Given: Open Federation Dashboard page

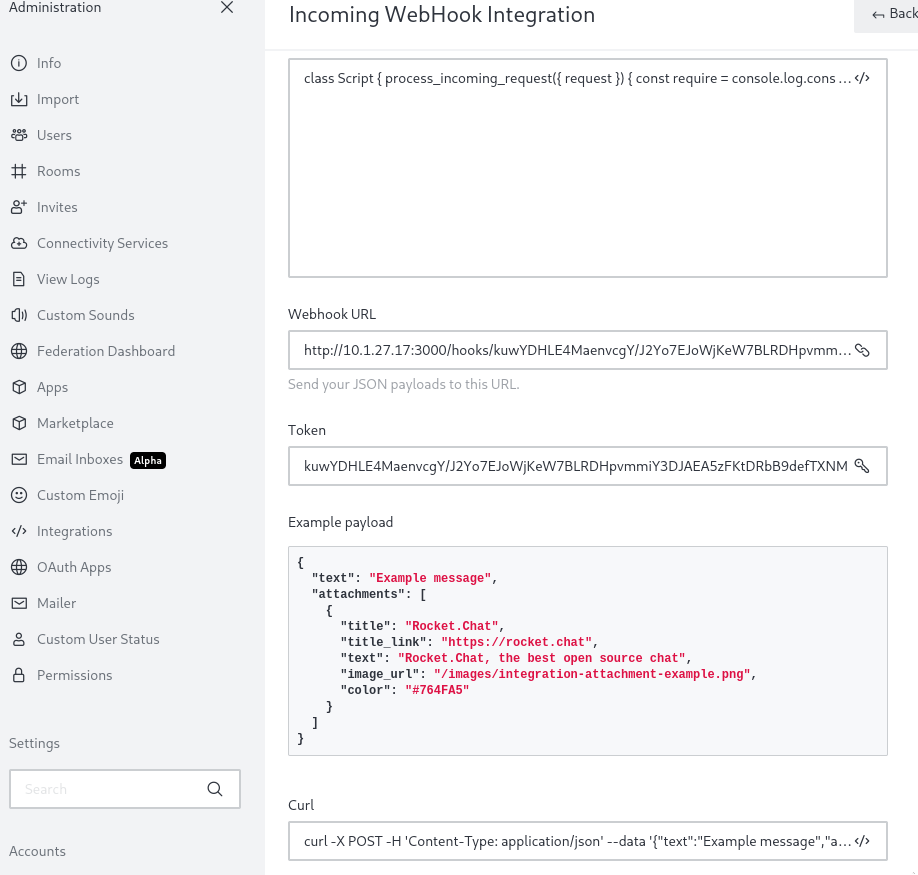Looking at the screenshot, I should coord(106,351).
